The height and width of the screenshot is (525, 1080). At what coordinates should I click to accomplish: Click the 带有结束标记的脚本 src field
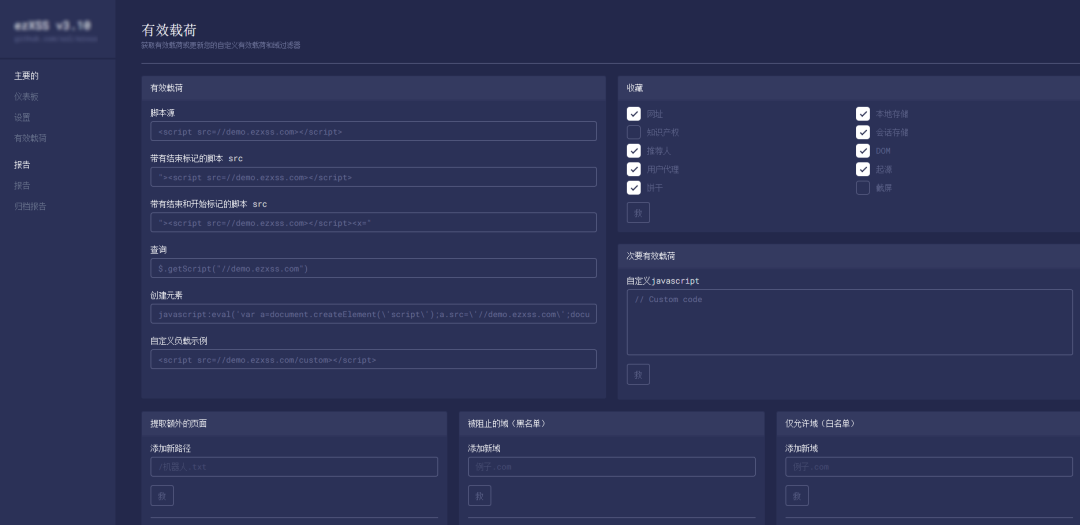point(373,177)
